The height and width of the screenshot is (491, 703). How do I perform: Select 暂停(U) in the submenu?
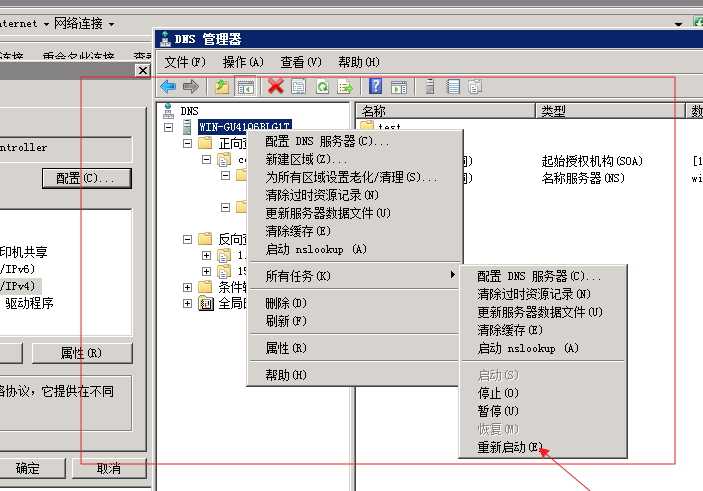click(543, 411)
